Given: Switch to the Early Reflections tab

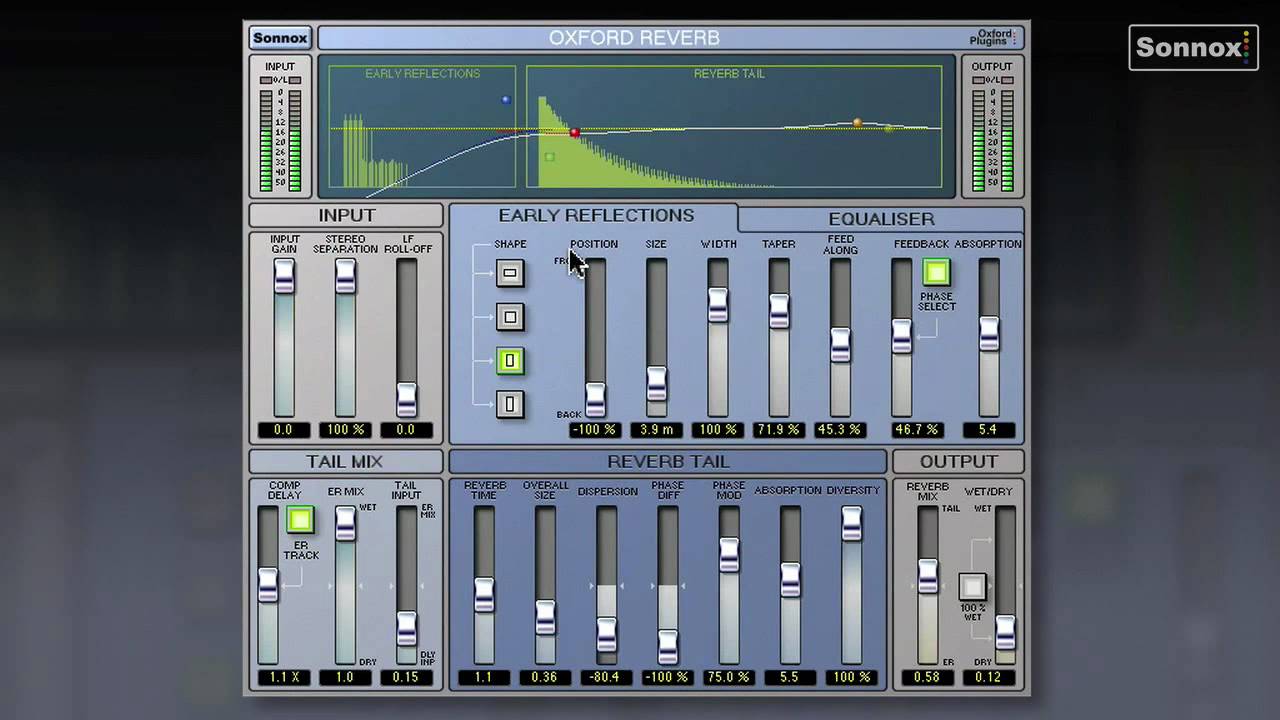Looking at the screenshot, I should pyautogui.click(x=596, y=215).
